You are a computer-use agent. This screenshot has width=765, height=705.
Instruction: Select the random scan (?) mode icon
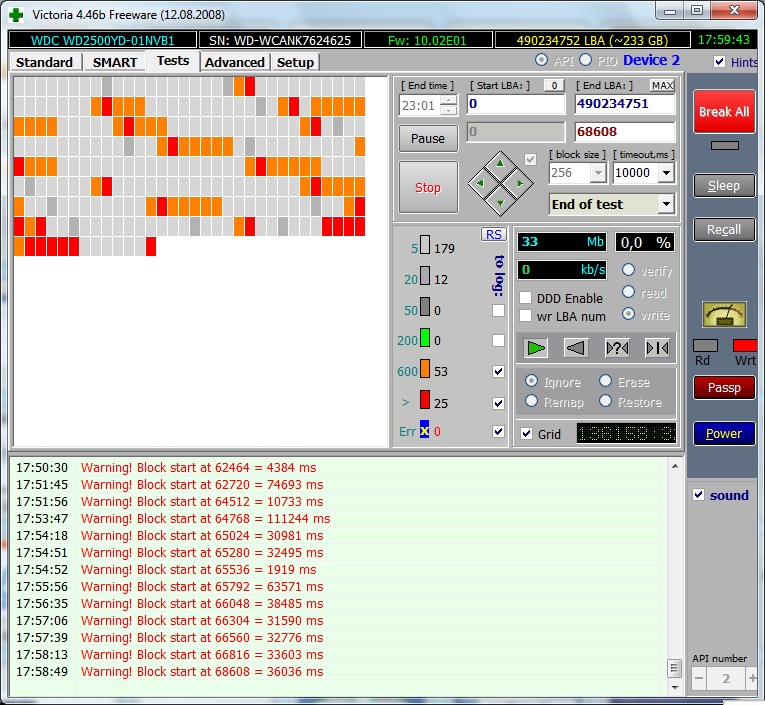(x=617, y=348)
